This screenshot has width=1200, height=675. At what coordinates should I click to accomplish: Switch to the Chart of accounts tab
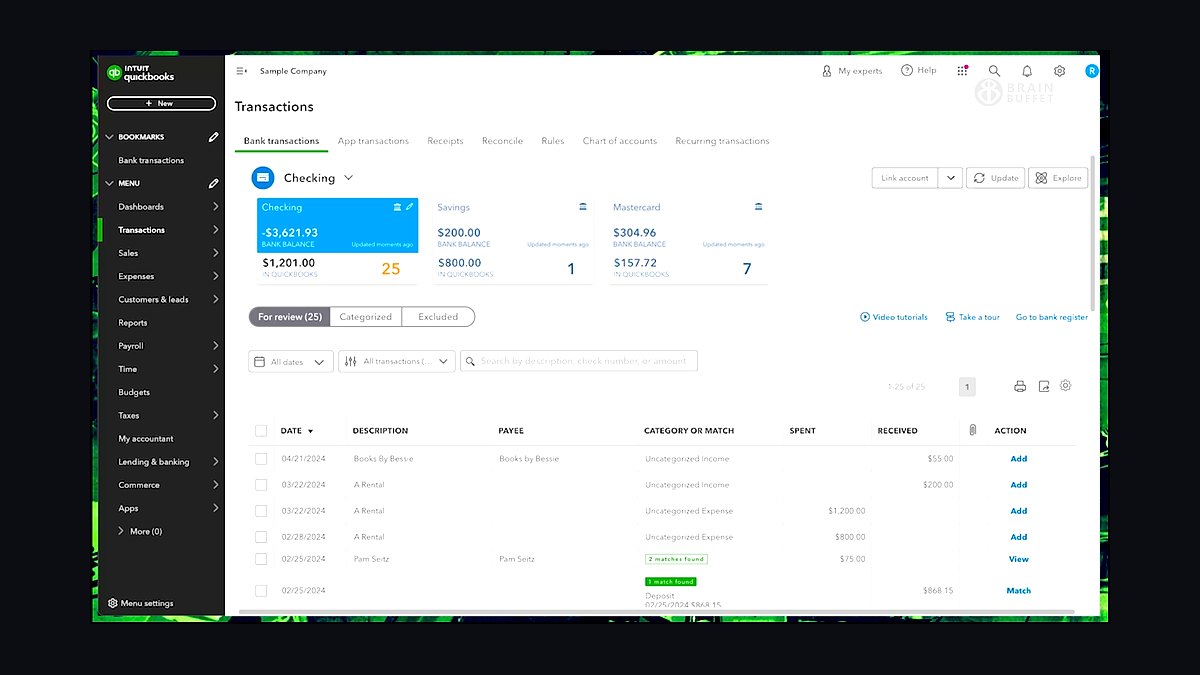click(x=620, y=141)
